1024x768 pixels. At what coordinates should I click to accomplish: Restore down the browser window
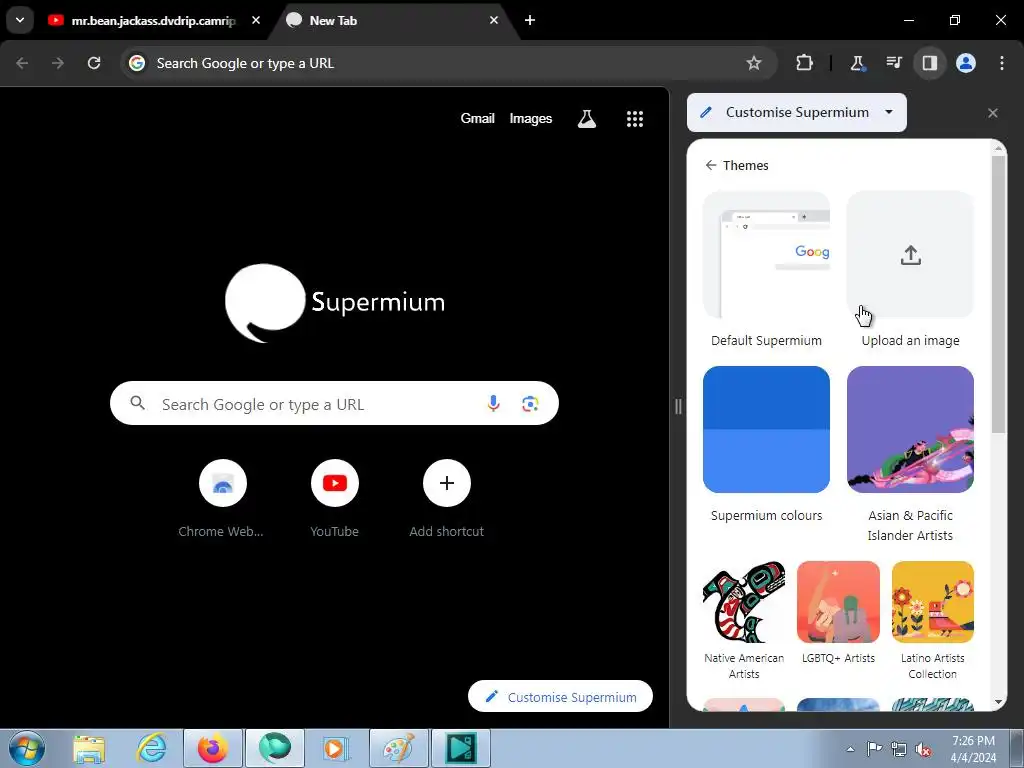click(x=955, y=20)
